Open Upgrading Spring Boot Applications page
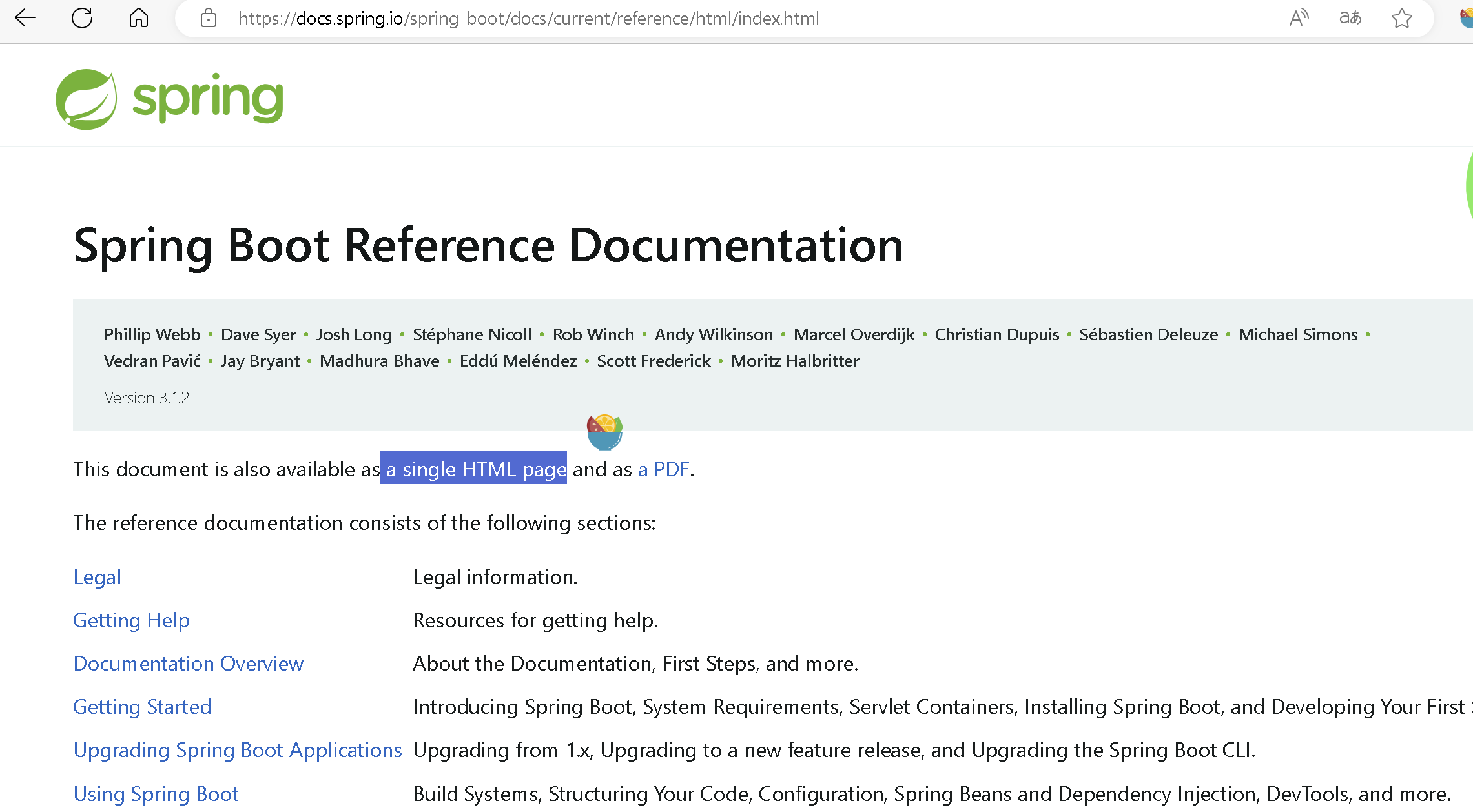The width and height of the screenshot is (1473, 812). coord(238,750)
